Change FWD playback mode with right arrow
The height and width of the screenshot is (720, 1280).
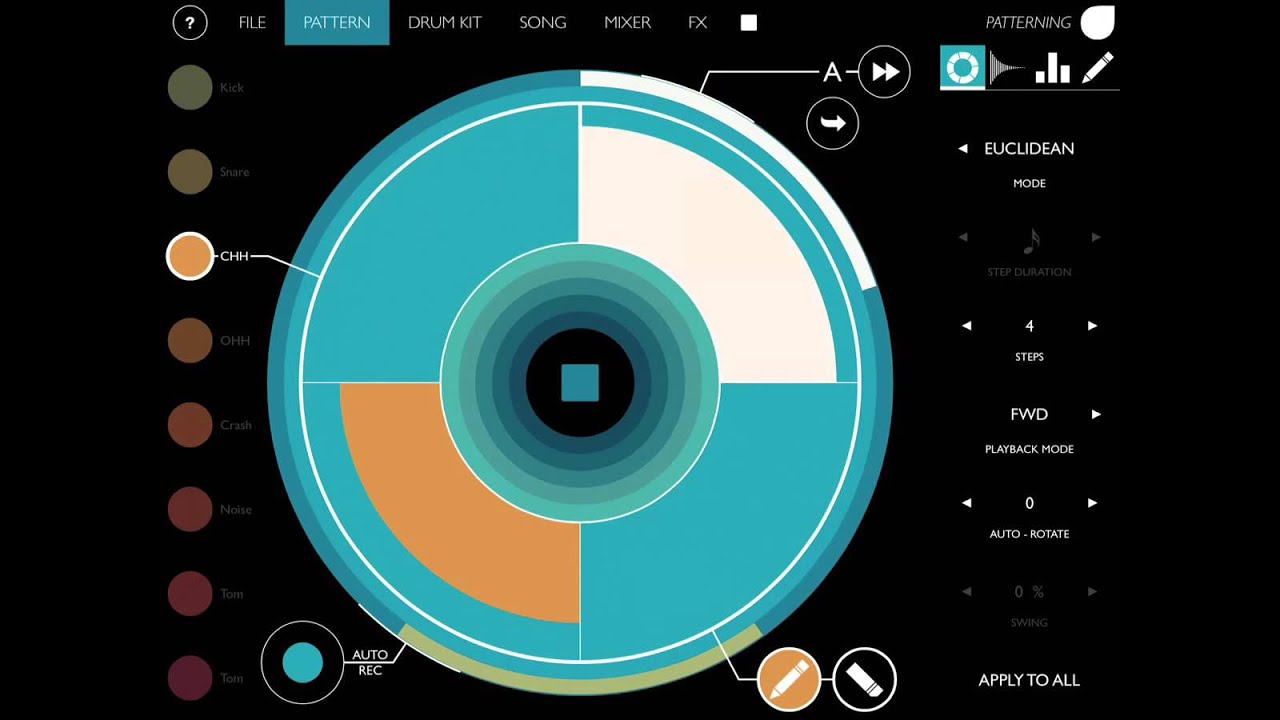[1096, 414]
